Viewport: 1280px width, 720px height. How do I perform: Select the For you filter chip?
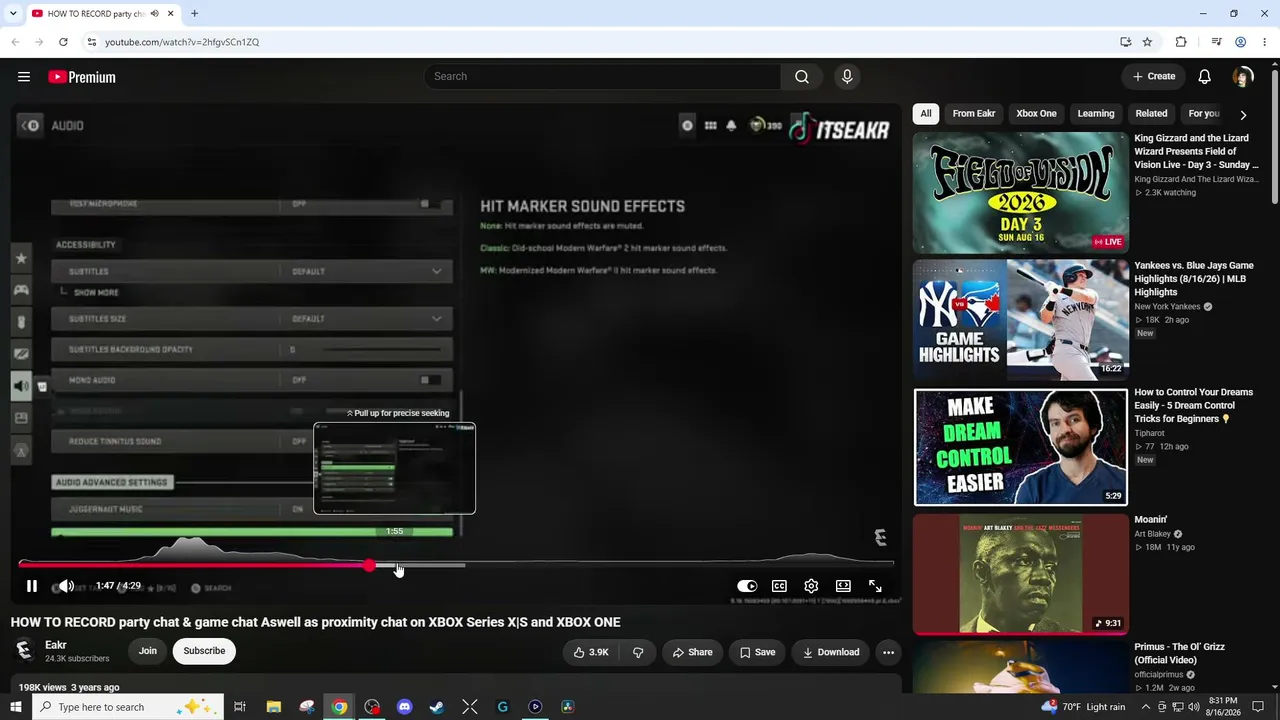1204,114
